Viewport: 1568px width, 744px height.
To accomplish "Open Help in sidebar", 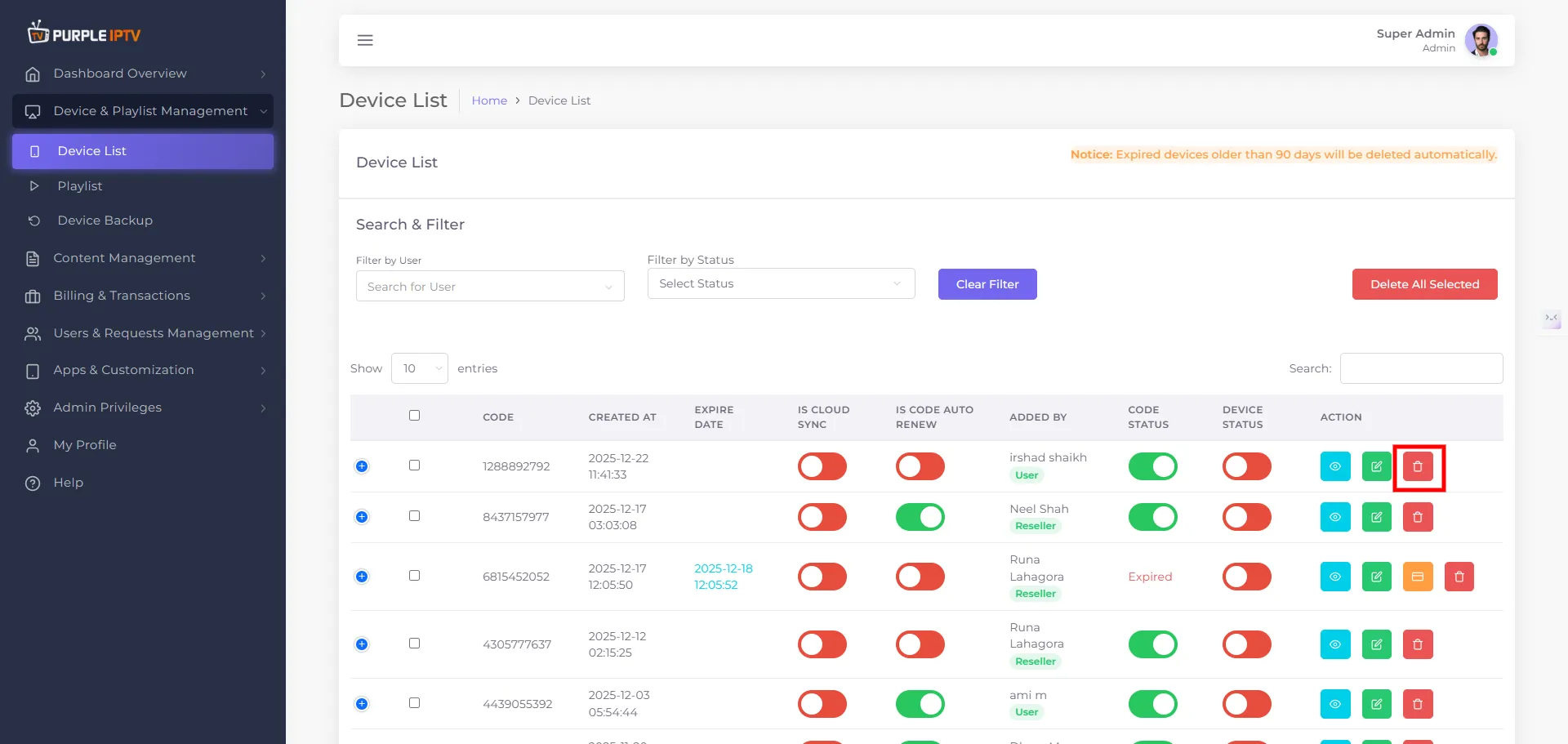I will tap(143, 483).
